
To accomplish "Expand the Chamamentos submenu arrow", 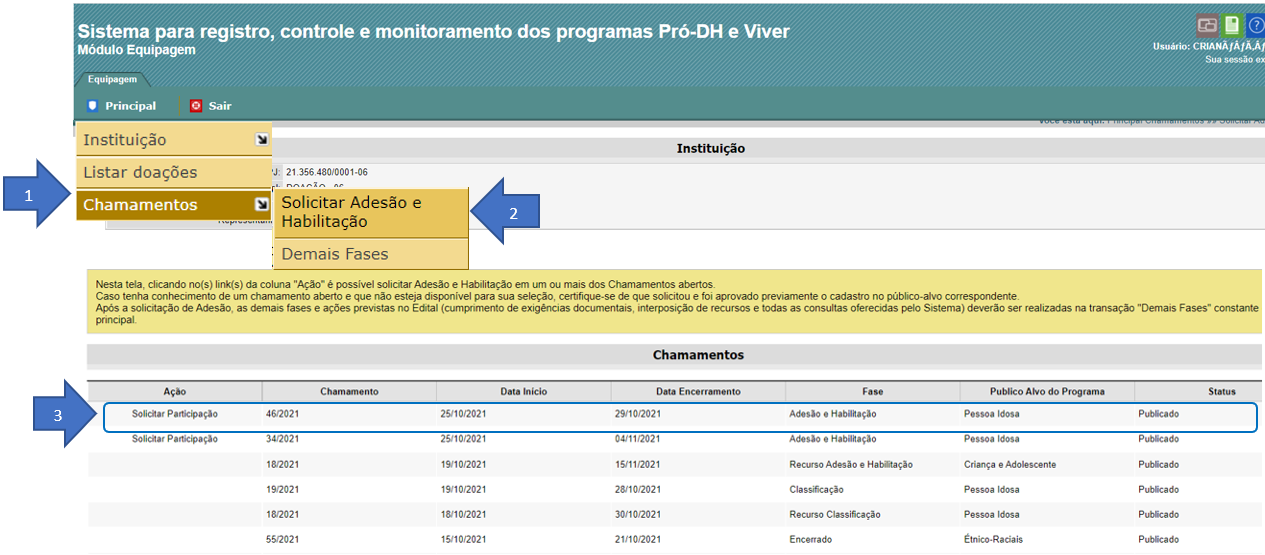I will [261, 205].
